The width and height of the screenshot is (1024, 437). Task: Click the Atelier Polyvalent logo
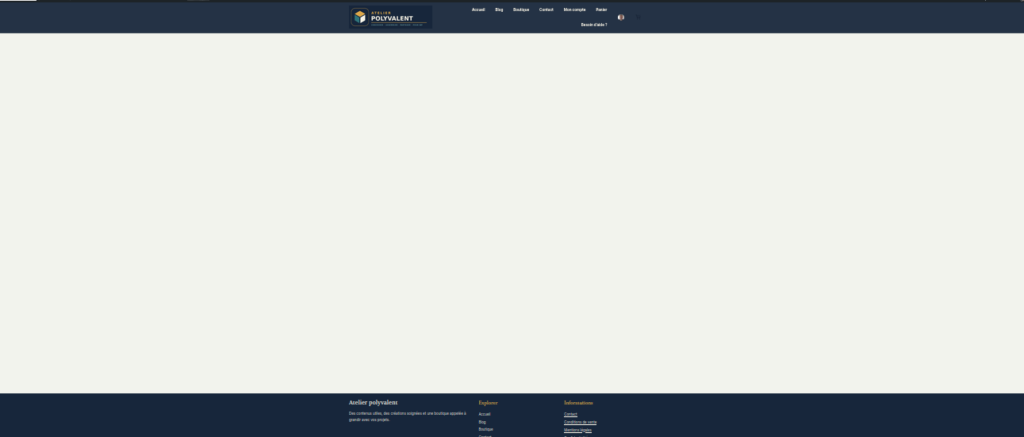391,17
